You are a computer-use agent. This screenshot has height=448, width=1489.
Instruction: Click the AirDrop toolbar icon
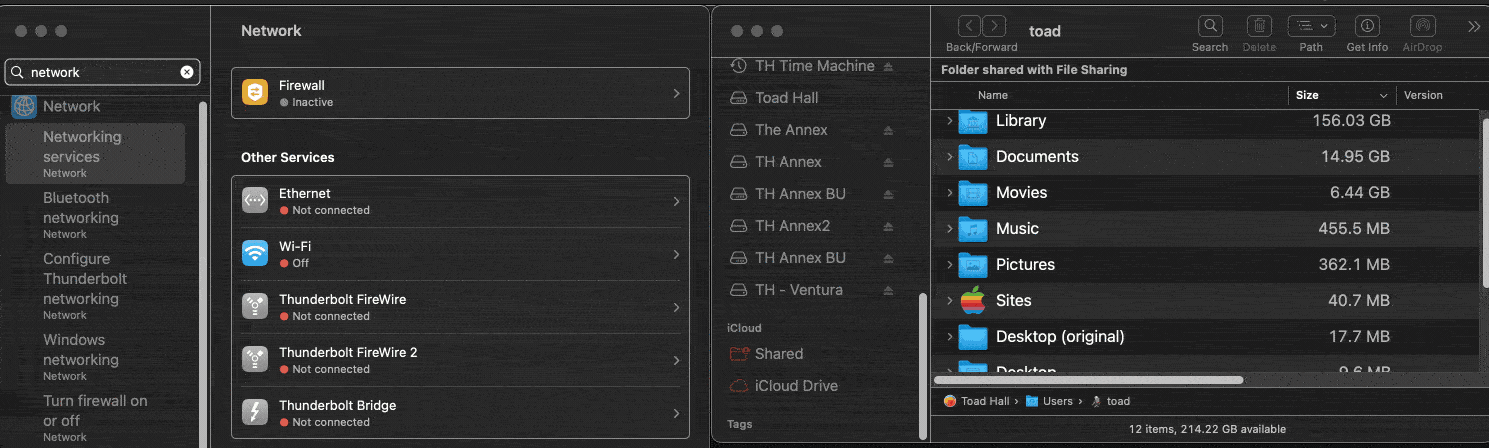coord(1423,27)
